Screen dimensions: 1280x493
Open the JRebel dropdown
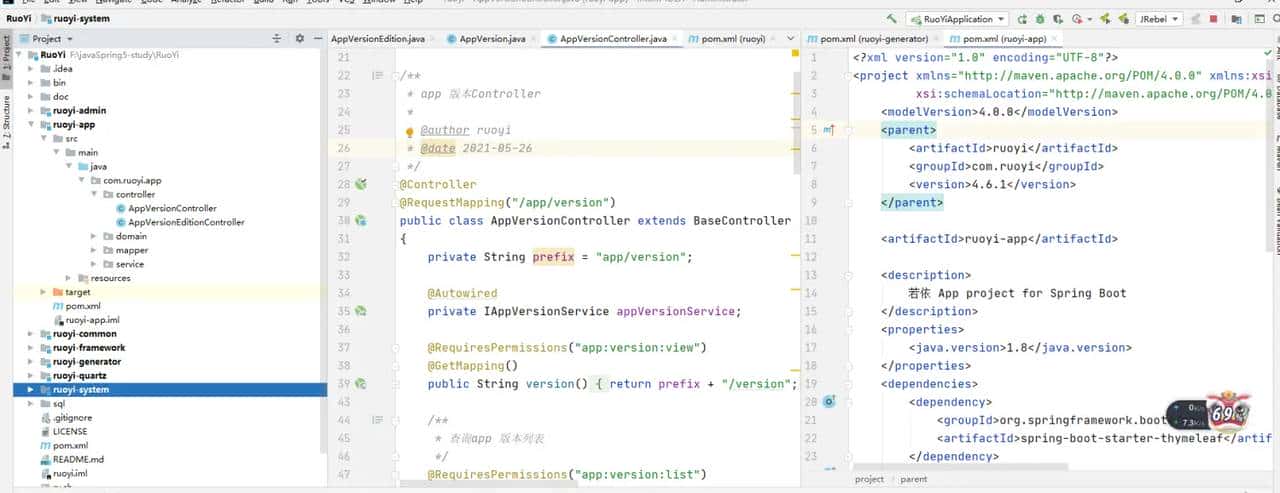pos(1158,19)
